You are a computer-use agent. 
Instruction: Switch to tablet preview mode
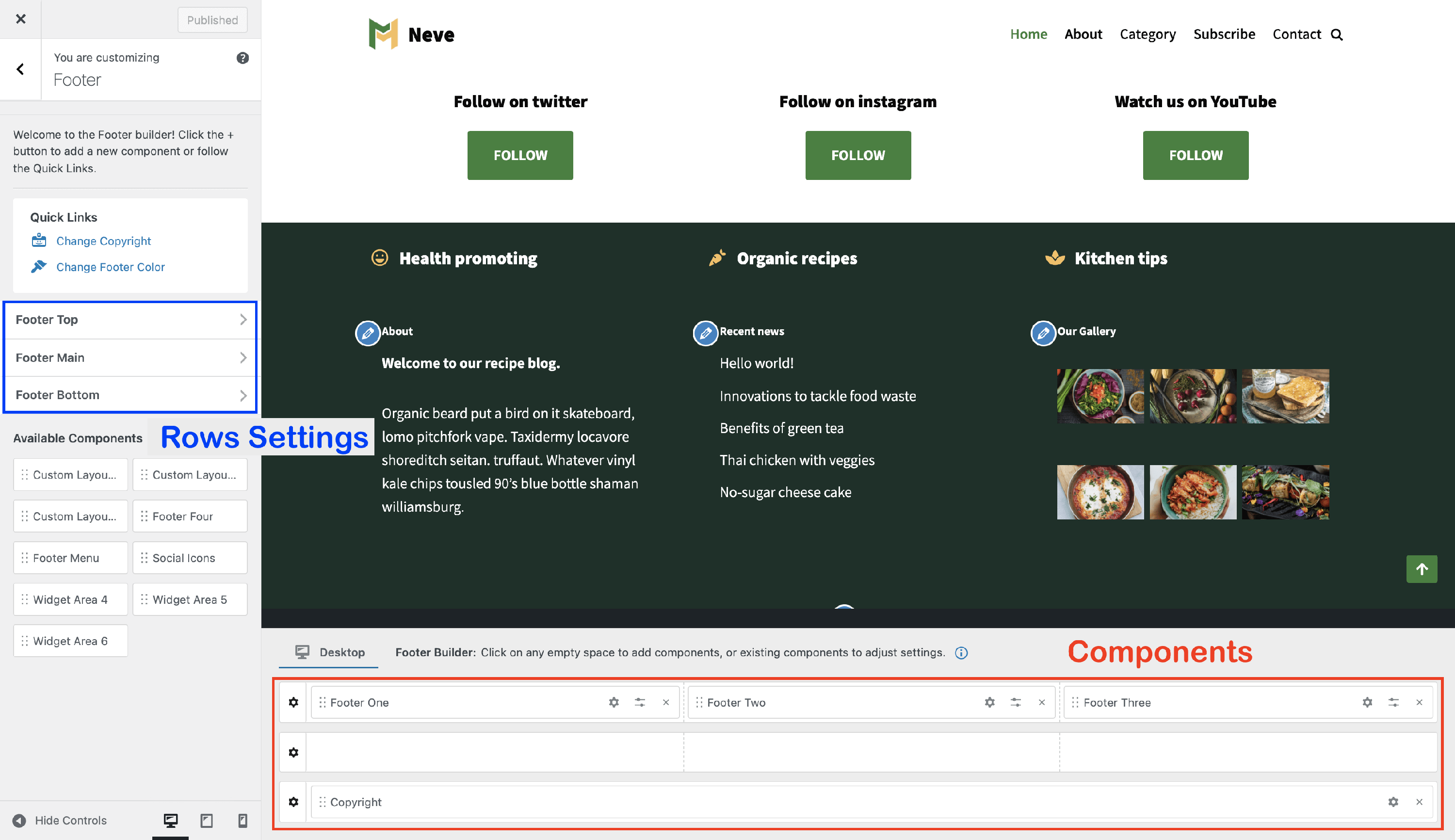point(207,820)
